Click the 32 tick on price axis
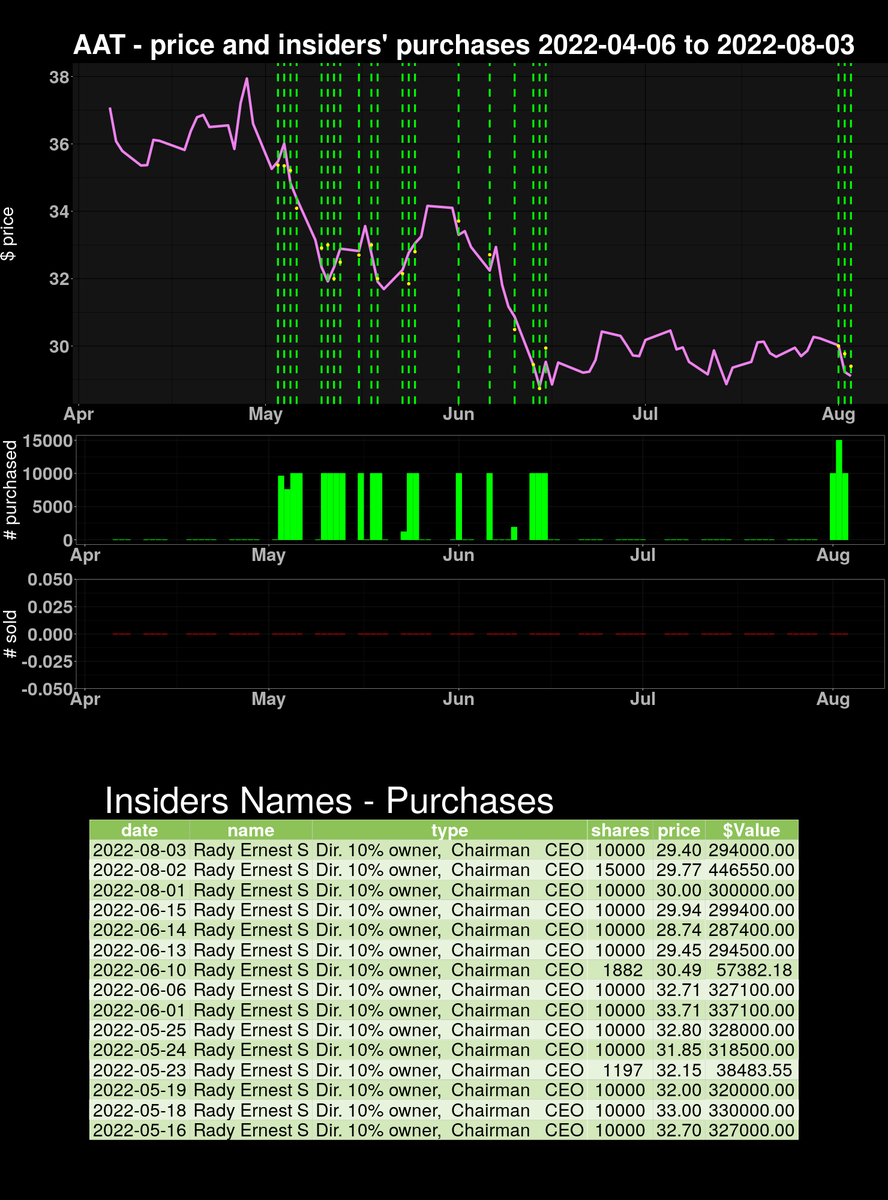The width and height of the screenshot is (888, 1200). pyautogui.click(x=58, y=279)
